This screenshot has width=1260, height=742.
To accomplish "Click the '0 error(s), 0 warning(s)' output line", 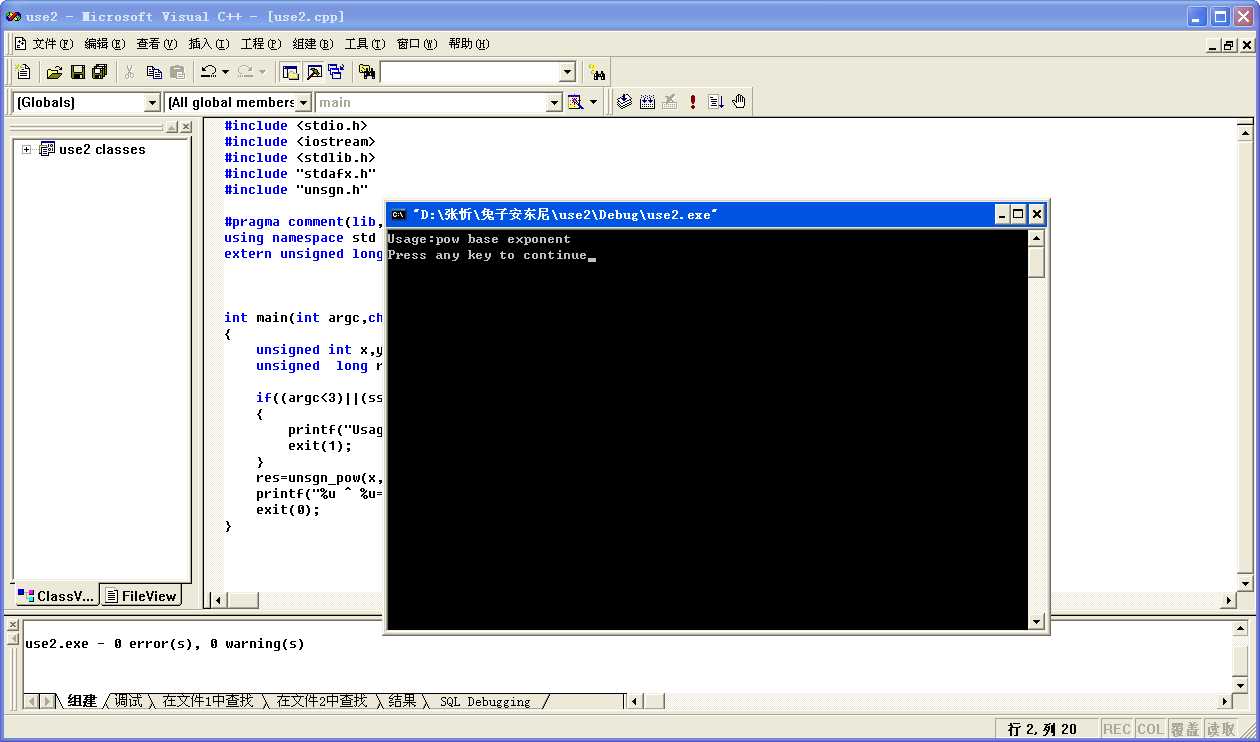I will pos(164,644).
